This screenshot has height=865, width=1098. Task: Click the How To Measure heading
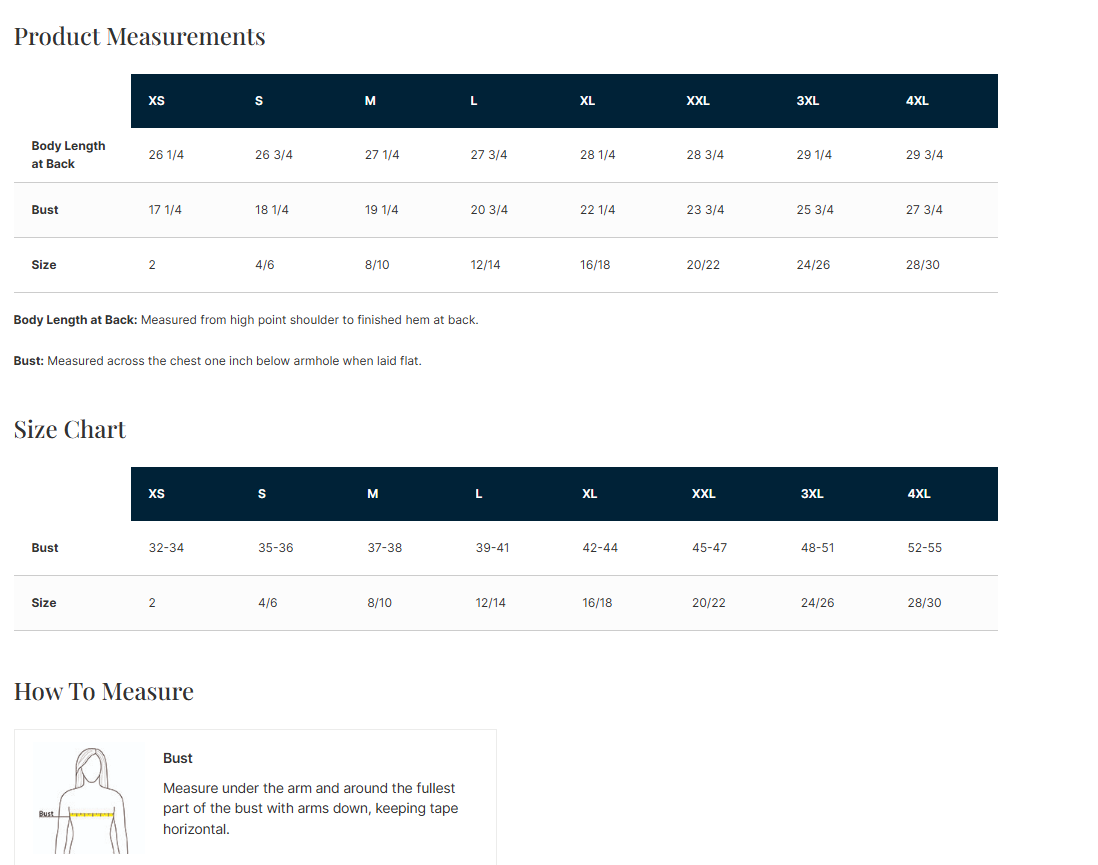tap(104, 691)
